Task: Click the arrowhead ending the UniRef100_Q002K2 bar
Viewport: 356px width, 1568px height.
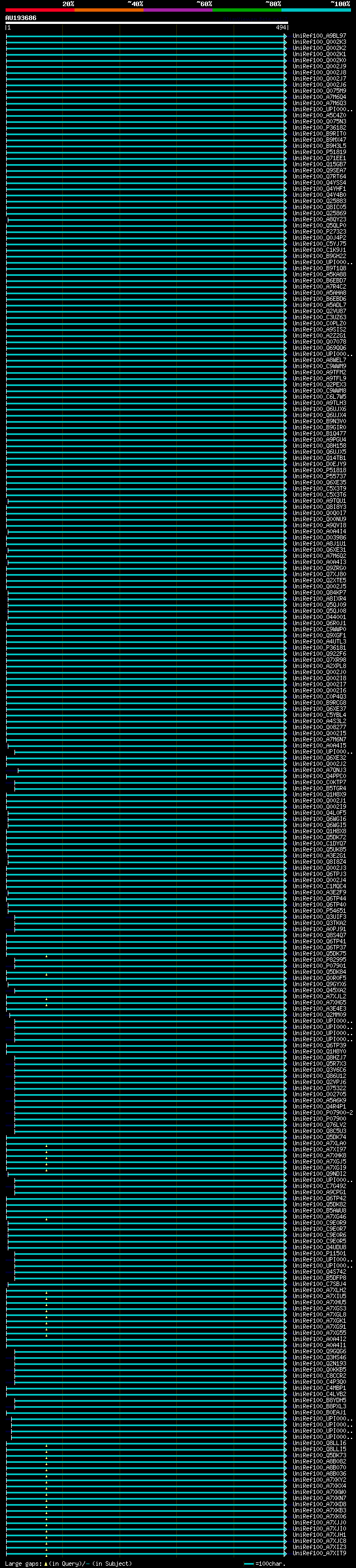Action: point(285,48)
